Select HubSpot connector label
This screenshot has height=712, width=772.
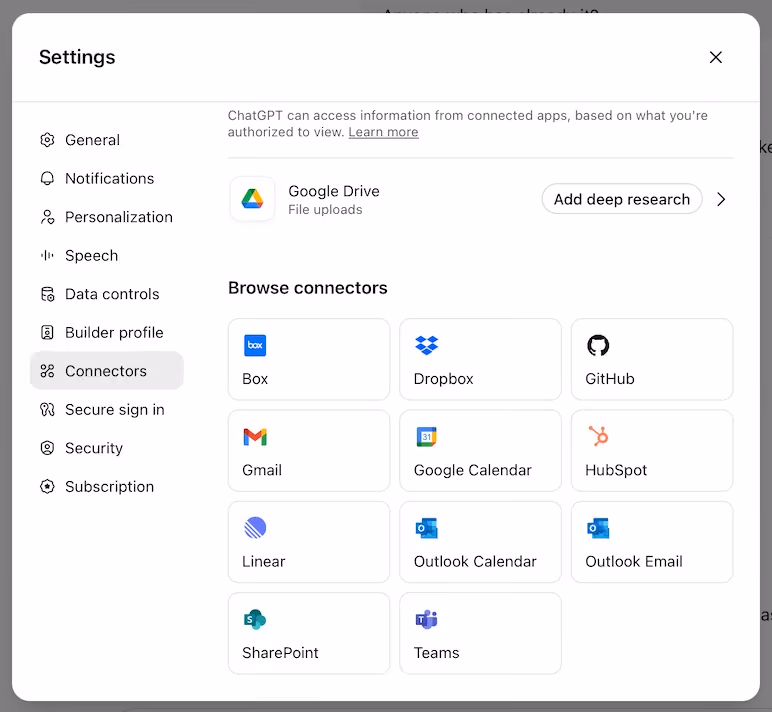(x=616, y=470)
